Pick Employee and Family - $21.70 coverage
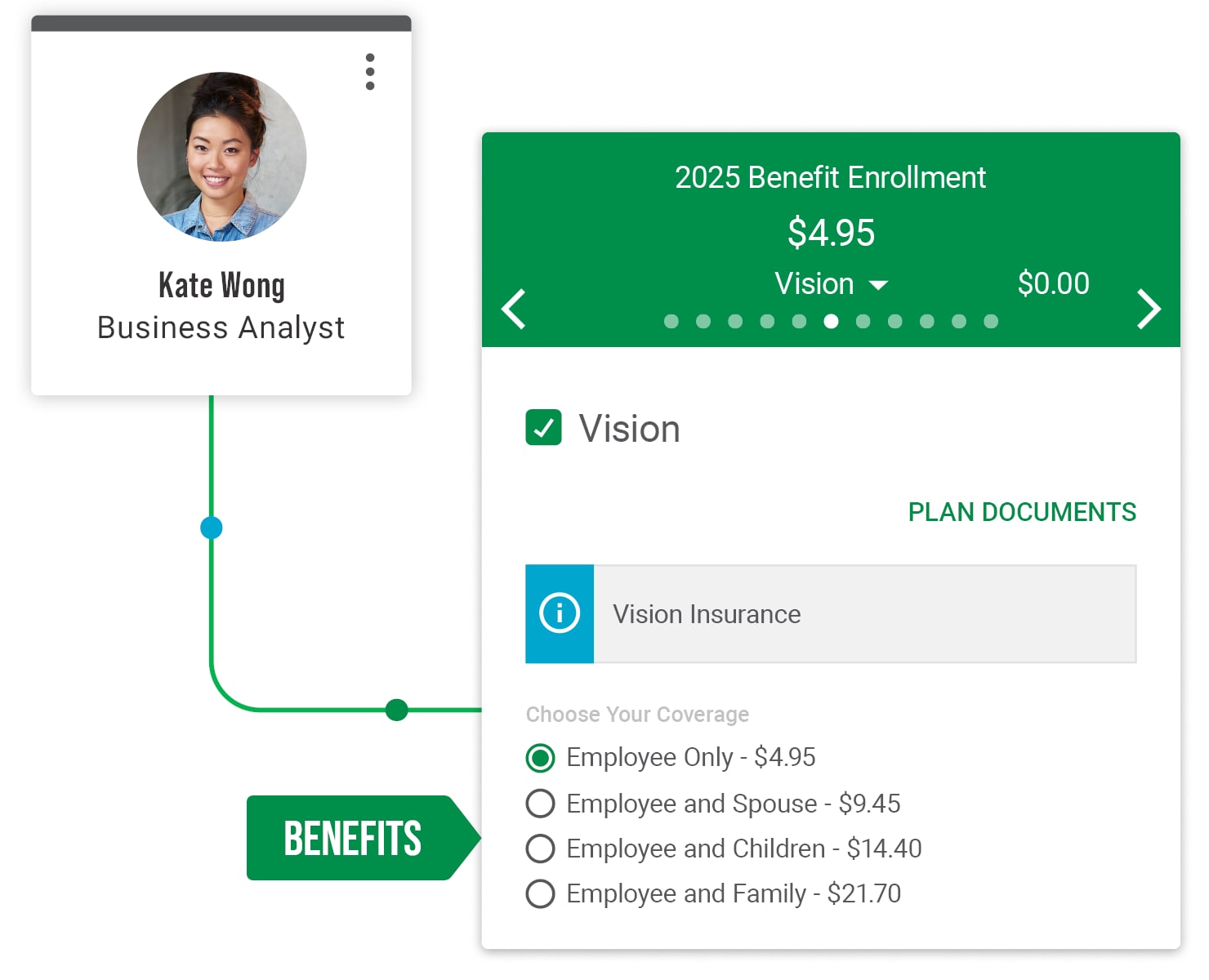The image size is (1209, 980). point(540,893)
